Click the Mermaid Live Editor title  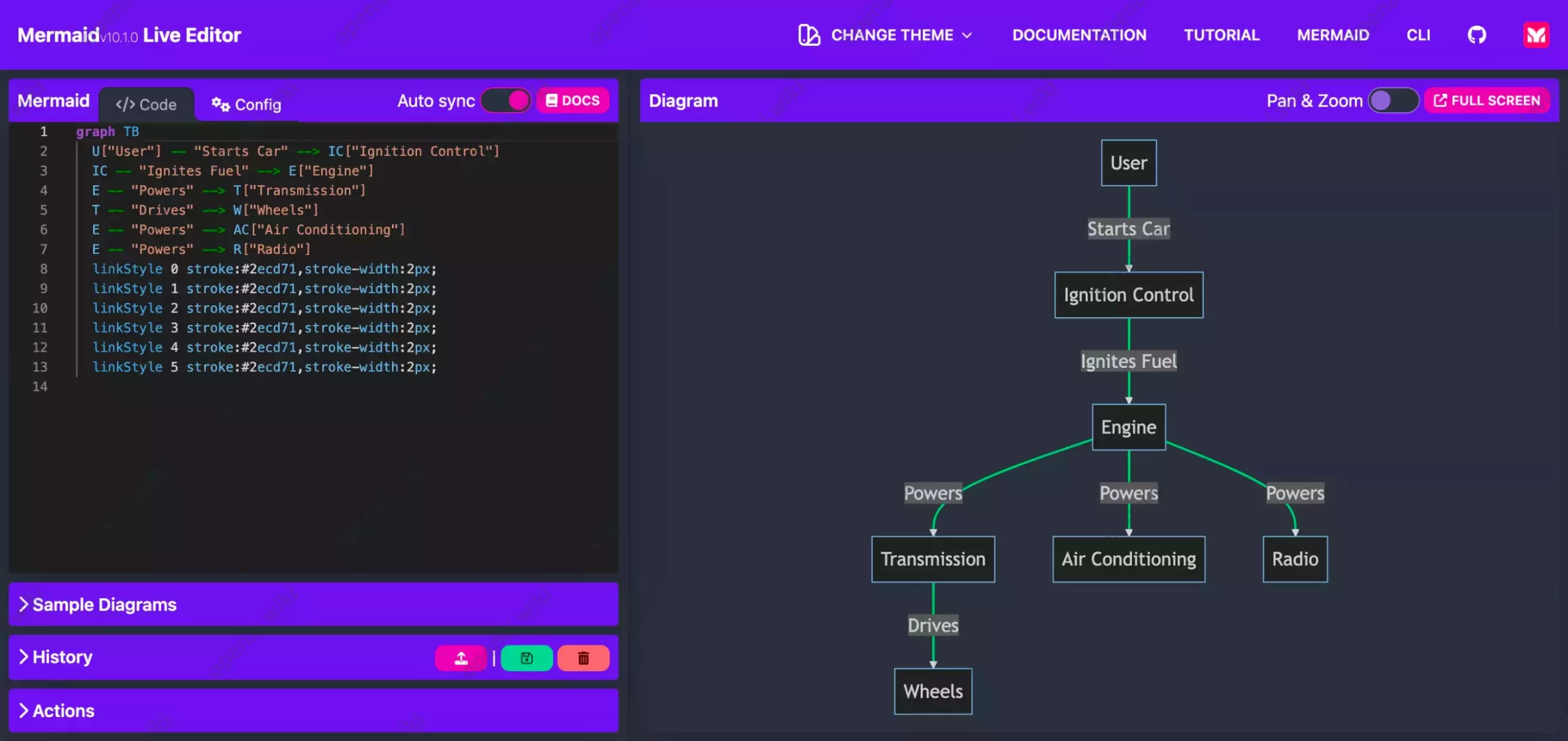(129, 35)
